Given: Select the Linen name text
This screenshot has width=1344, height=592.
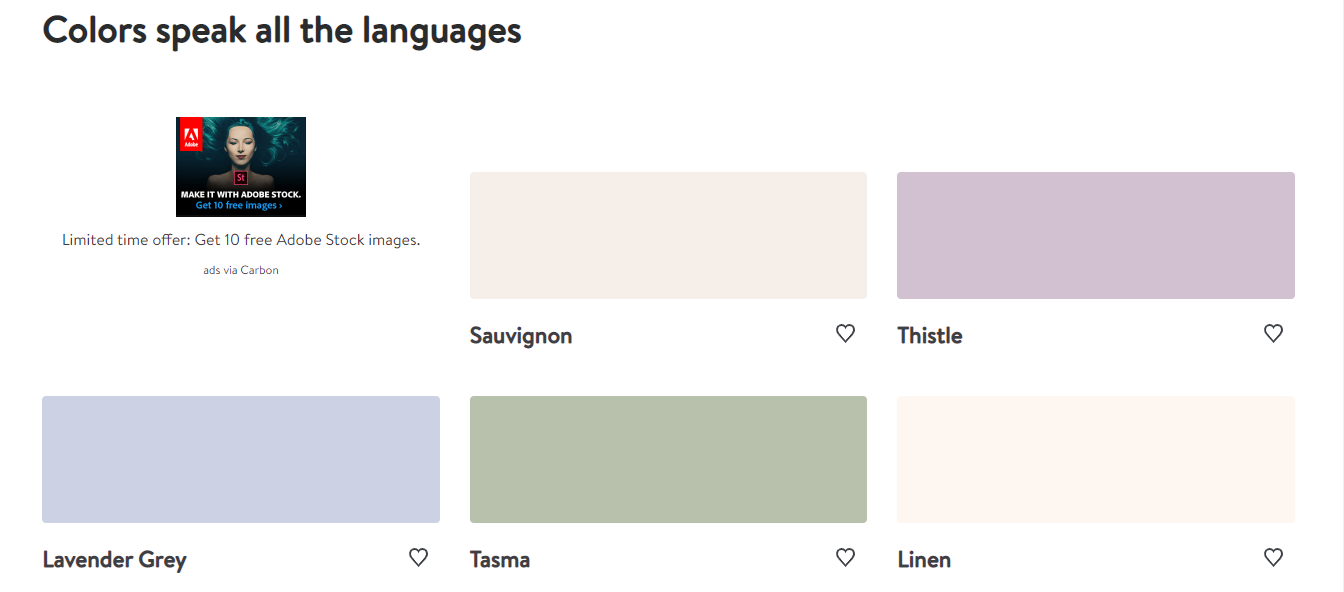Looking at the screenshot, I should click(924, 560).
